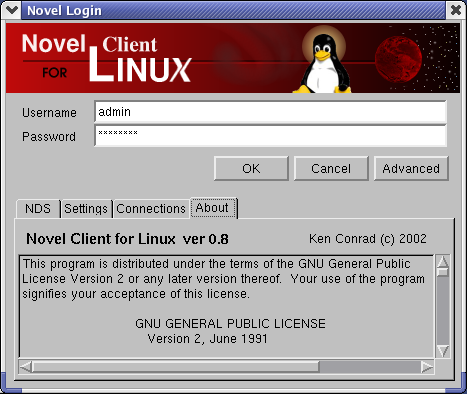Viewport: 467px width, 394px height.
Task: Click the 'Username' label
Action: point(49,113)
